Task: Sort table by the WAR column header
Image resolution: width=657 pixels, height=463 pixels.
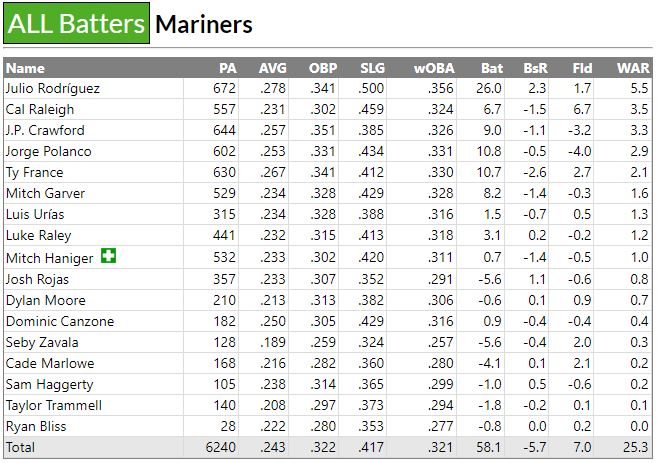Action: (633, 68)
